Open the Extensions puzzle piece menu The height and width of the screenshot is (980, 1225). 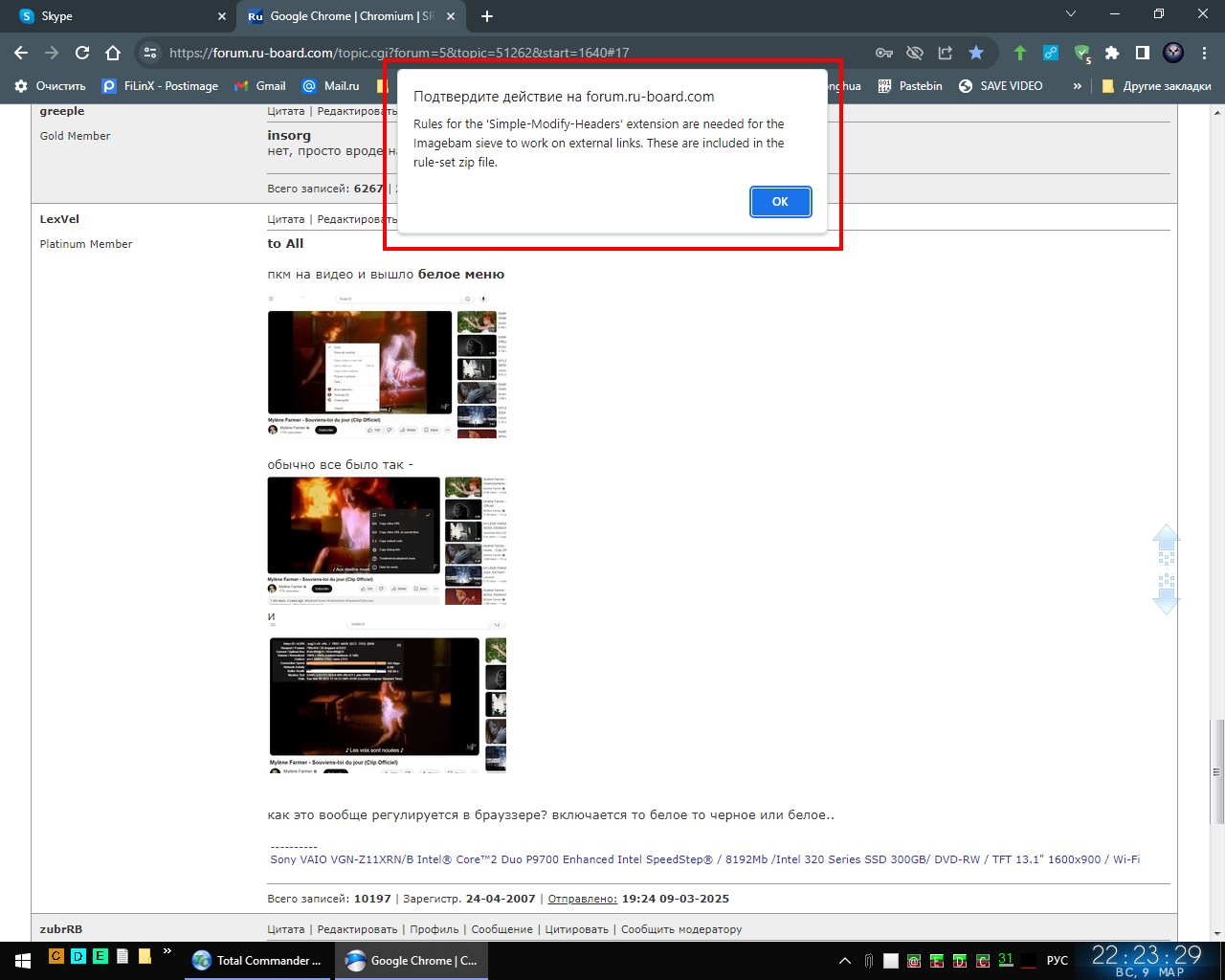[1111, 53]
